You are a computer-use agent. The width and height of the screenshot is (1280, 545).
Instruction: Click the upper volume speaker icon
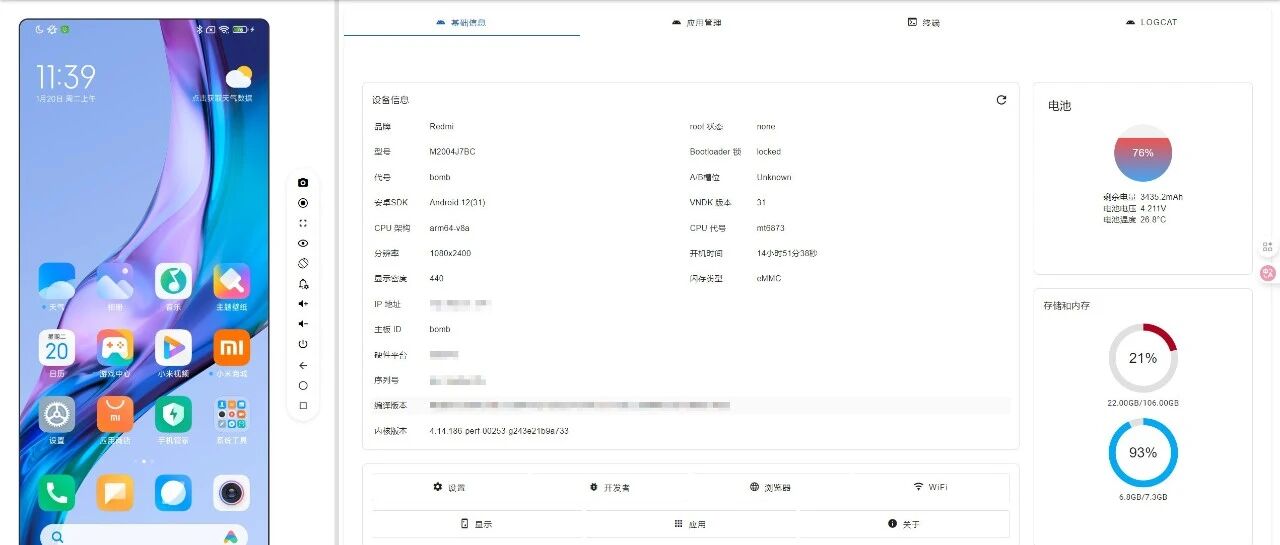pyautogui.click(x=303, y=304)
